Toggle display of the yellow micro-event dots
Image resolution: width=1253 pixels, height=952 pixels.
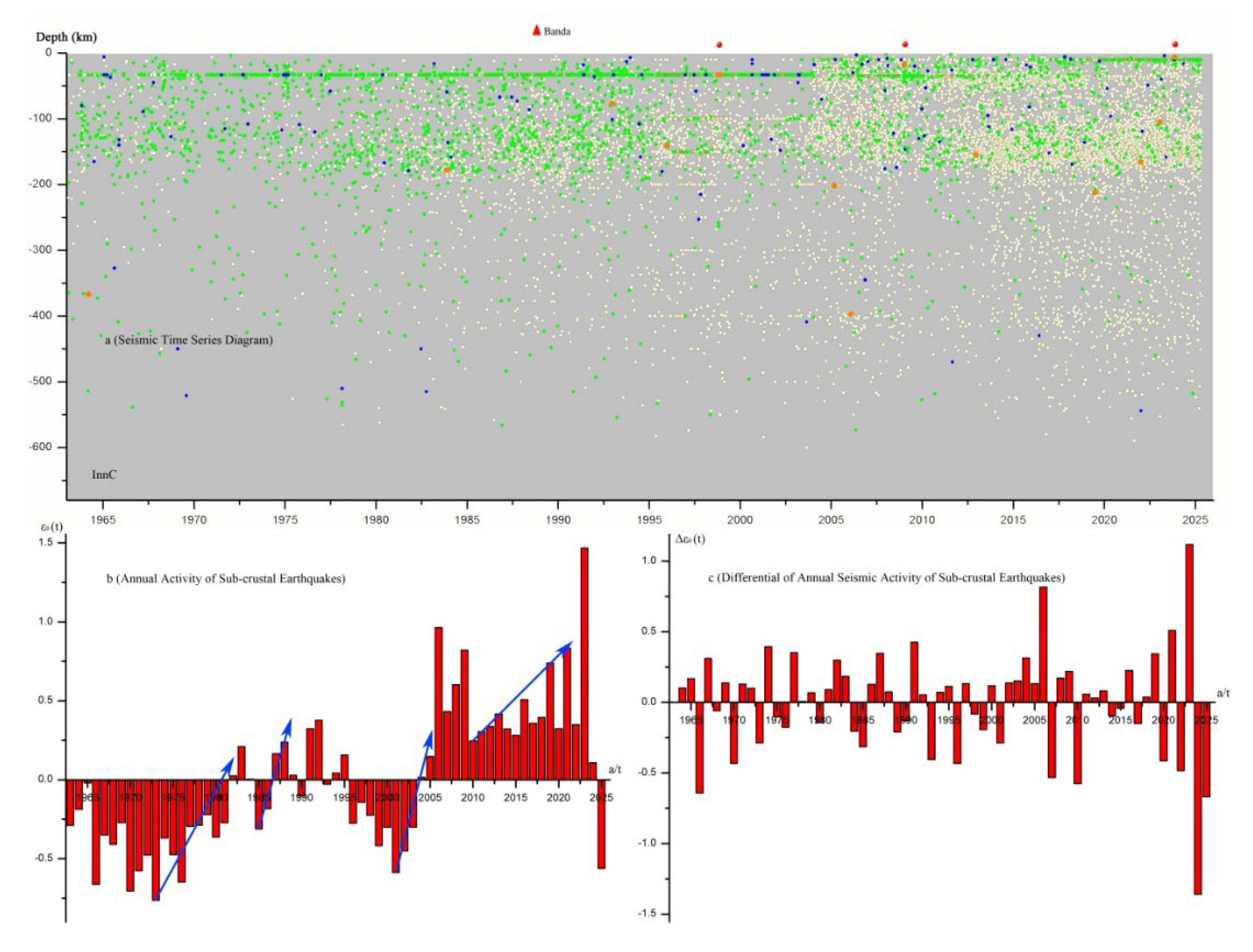(963, 142)
